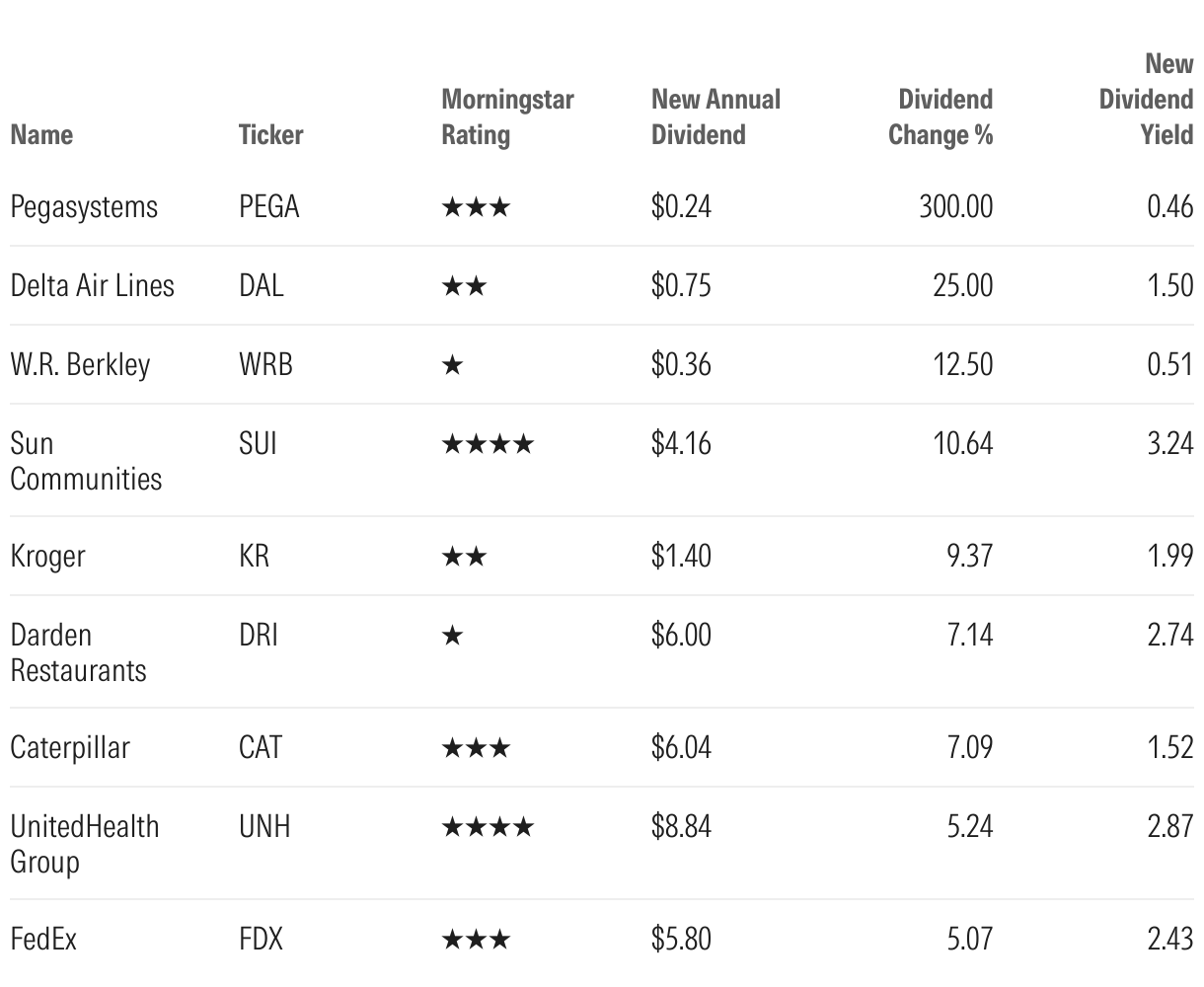Click W.R. Berkley single star rating
This screenshot has height=987, width=1204.
pyautogui.click(x=452, y=365)
